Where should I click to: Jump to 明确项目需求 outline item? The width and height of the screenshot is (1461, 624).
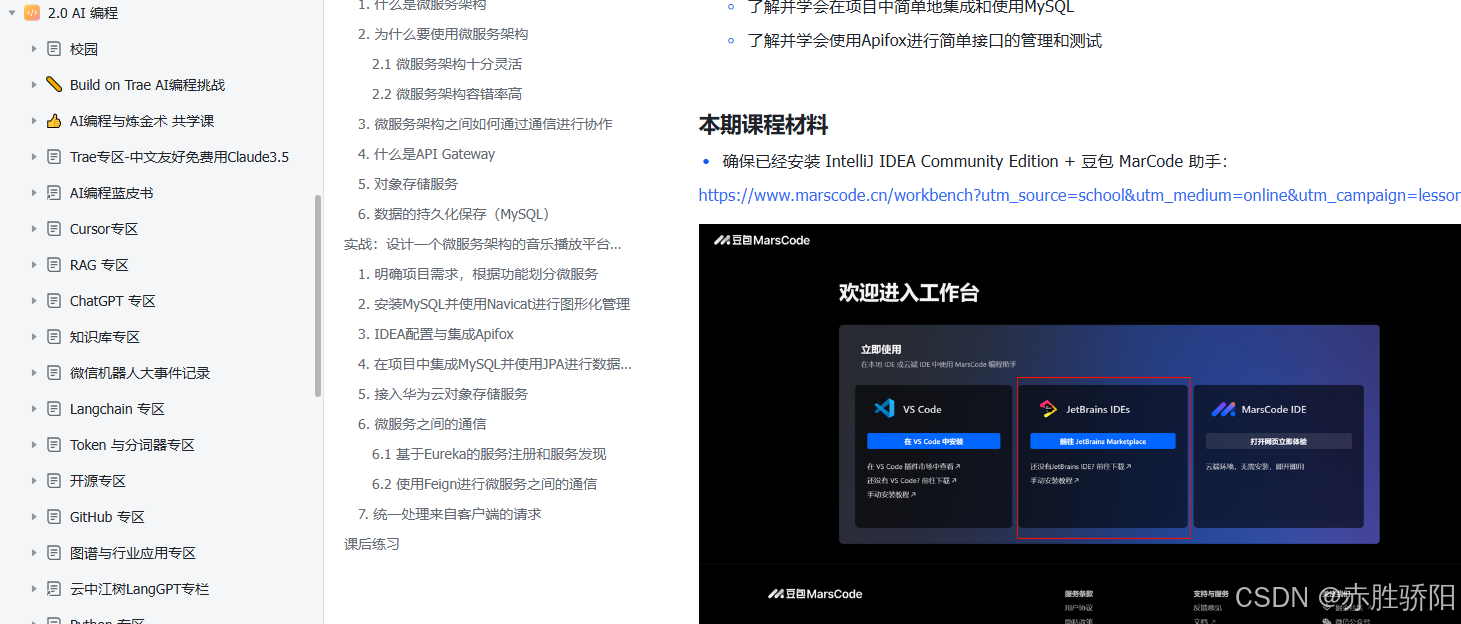click(x=478, y=274)
